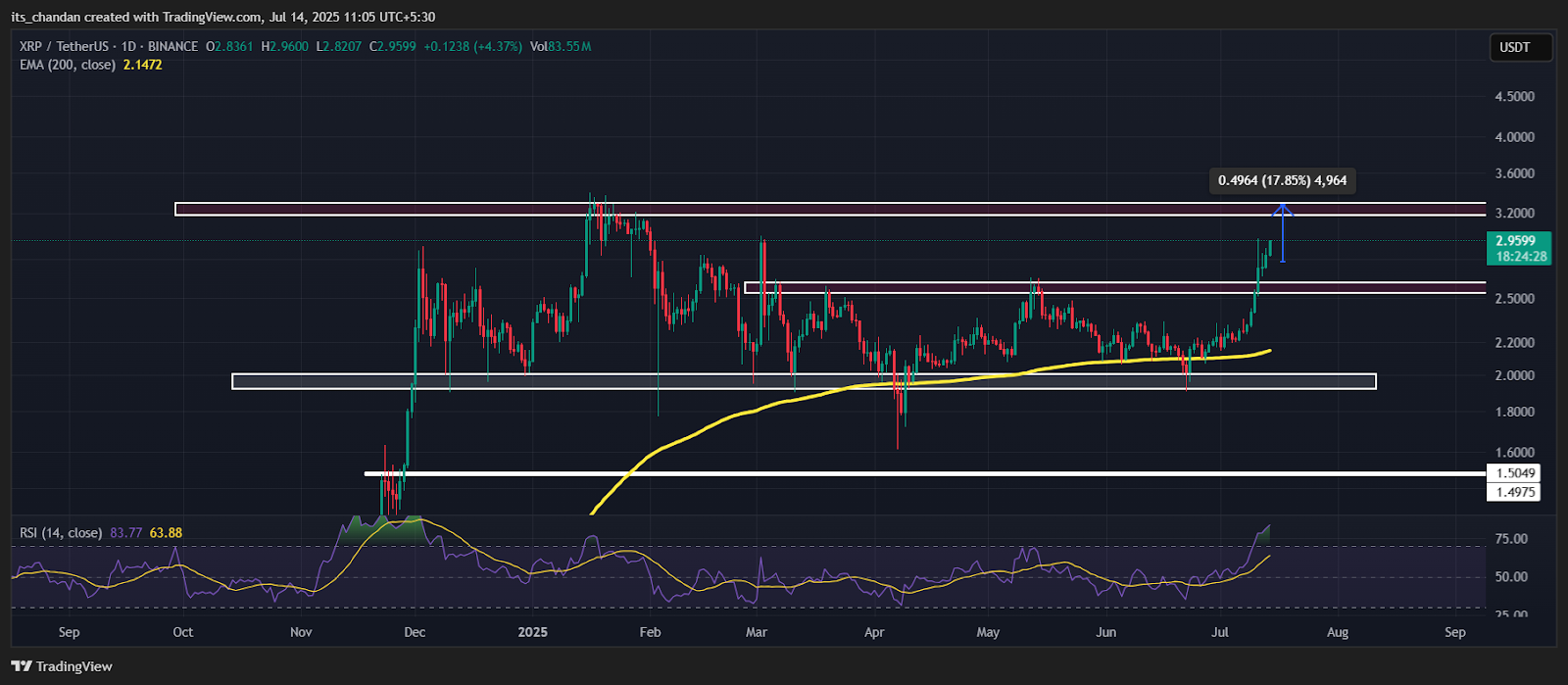This screenshot has height=685, width=1568.
Task: Click the header text mentioning its_chandan and TradingView.com
Action: (x=224, y=17)
